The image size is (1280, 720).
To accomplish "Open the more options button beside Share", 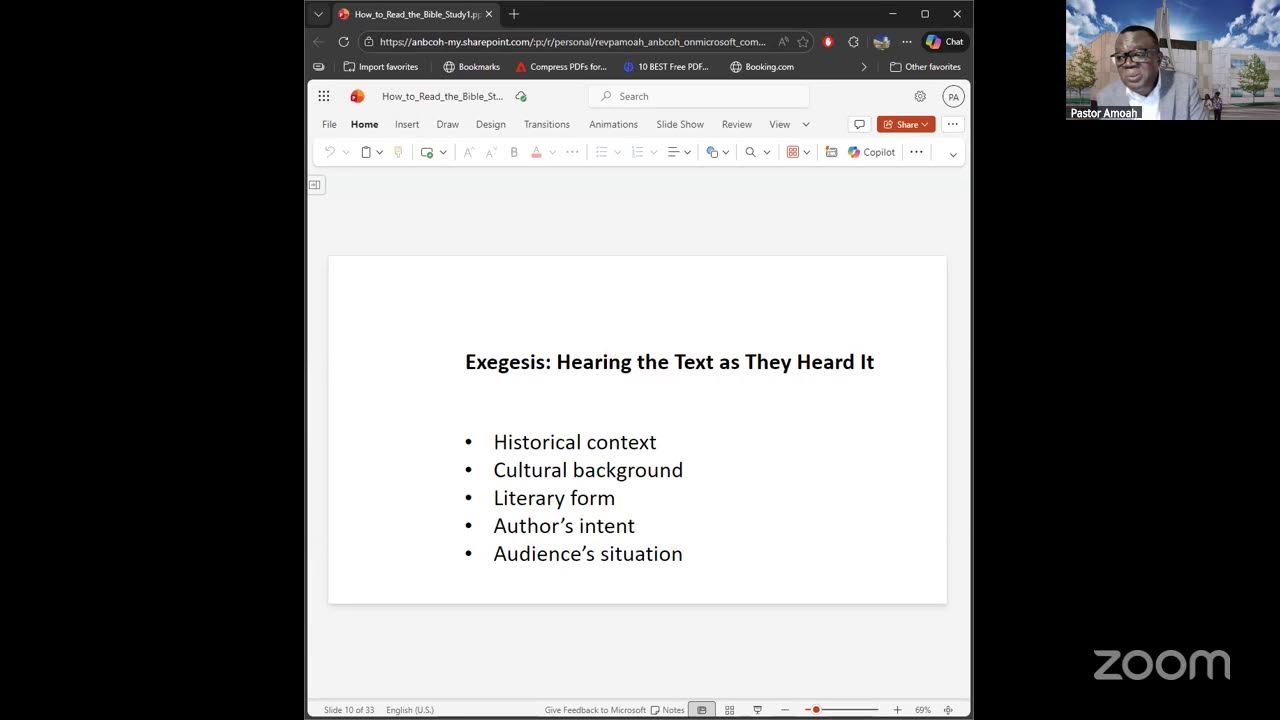I will (953, 124).
